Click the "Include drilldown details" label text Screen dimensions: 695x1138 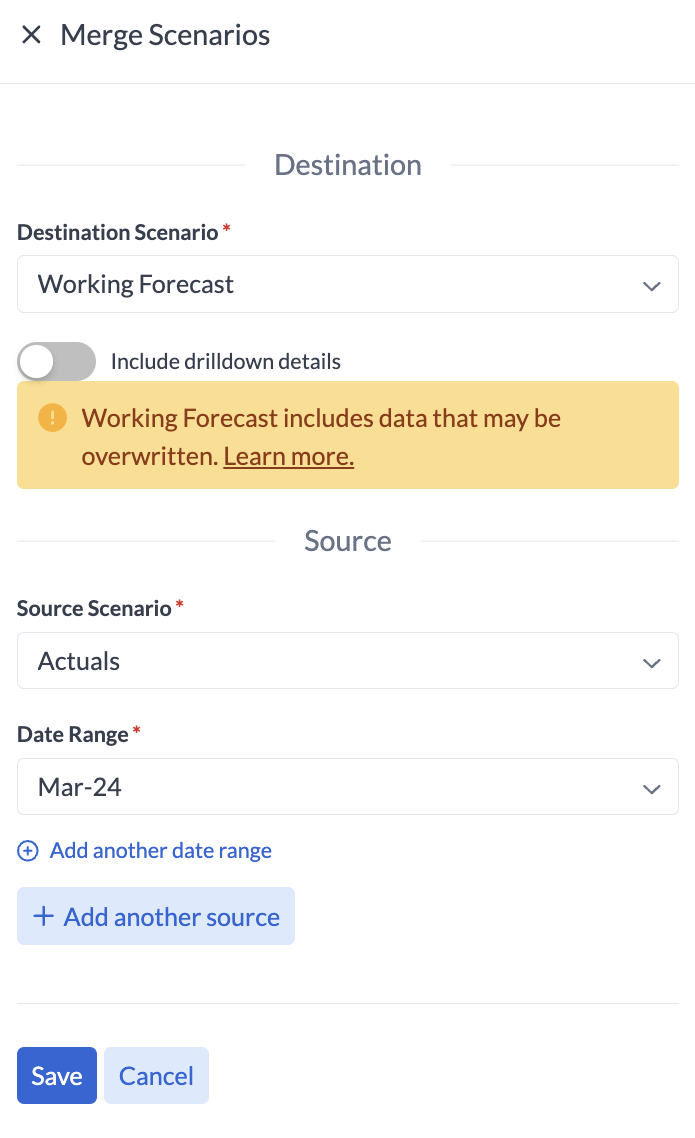226,362
